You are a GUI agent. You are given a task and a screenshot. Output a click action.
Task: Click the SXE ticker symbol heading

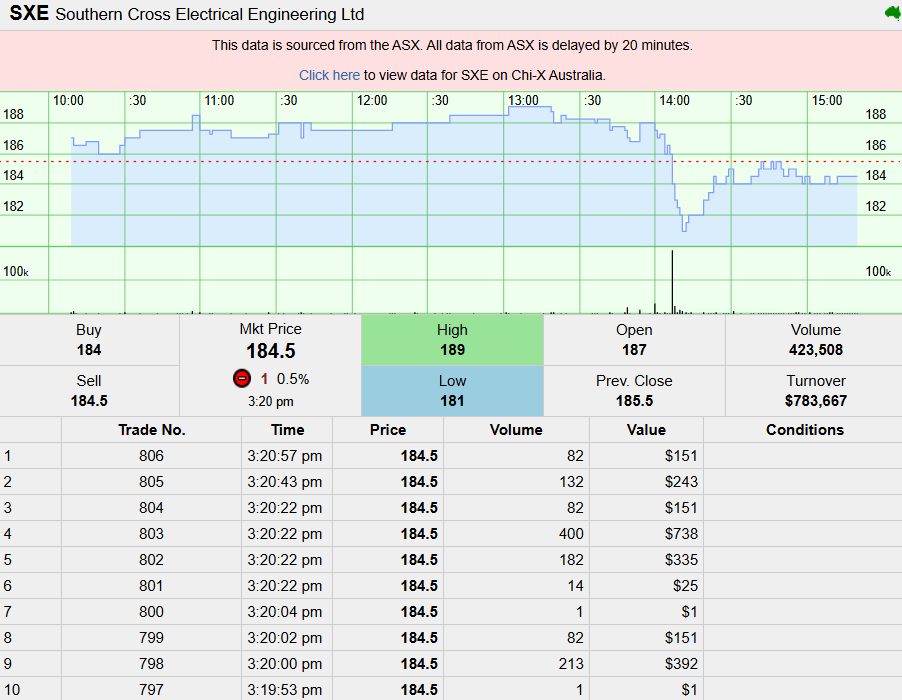pos(29,14)
